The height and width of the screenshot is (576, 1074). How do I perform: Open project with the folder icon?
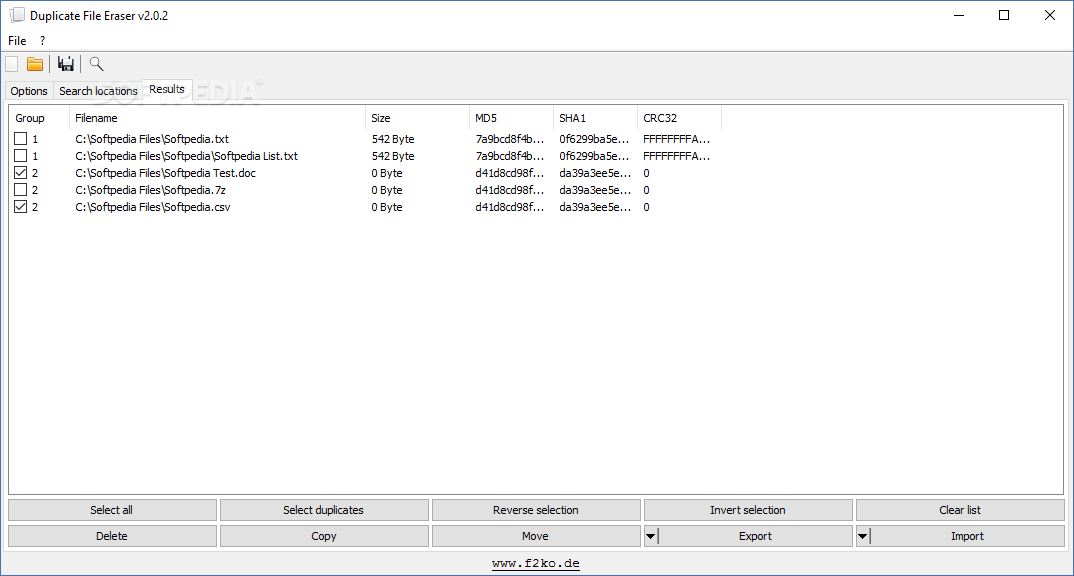point(35,64)
